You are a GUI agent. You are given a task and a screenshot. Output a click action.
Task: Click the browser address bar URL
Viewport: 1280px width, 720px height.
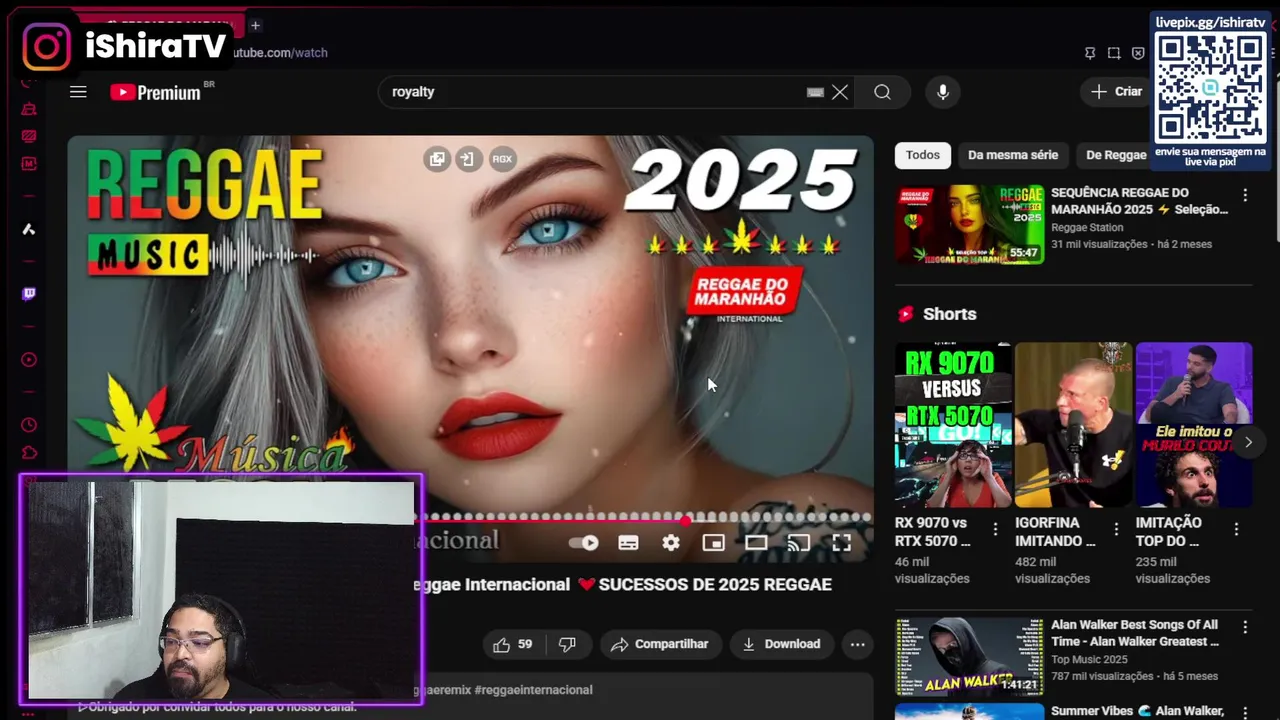tap(280, 53)
